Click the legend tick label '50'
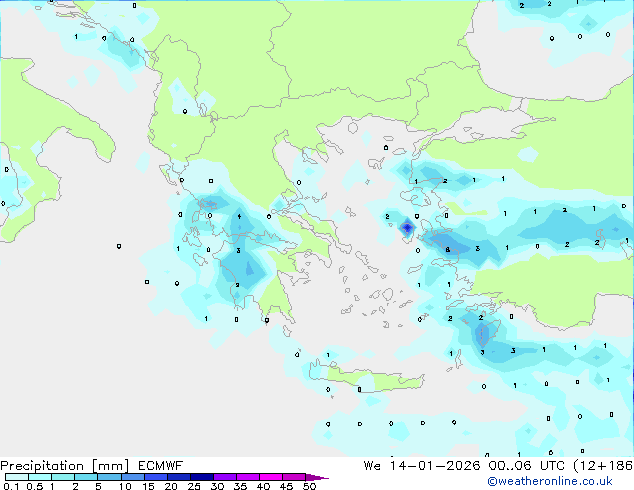 (x=309, y=486)
